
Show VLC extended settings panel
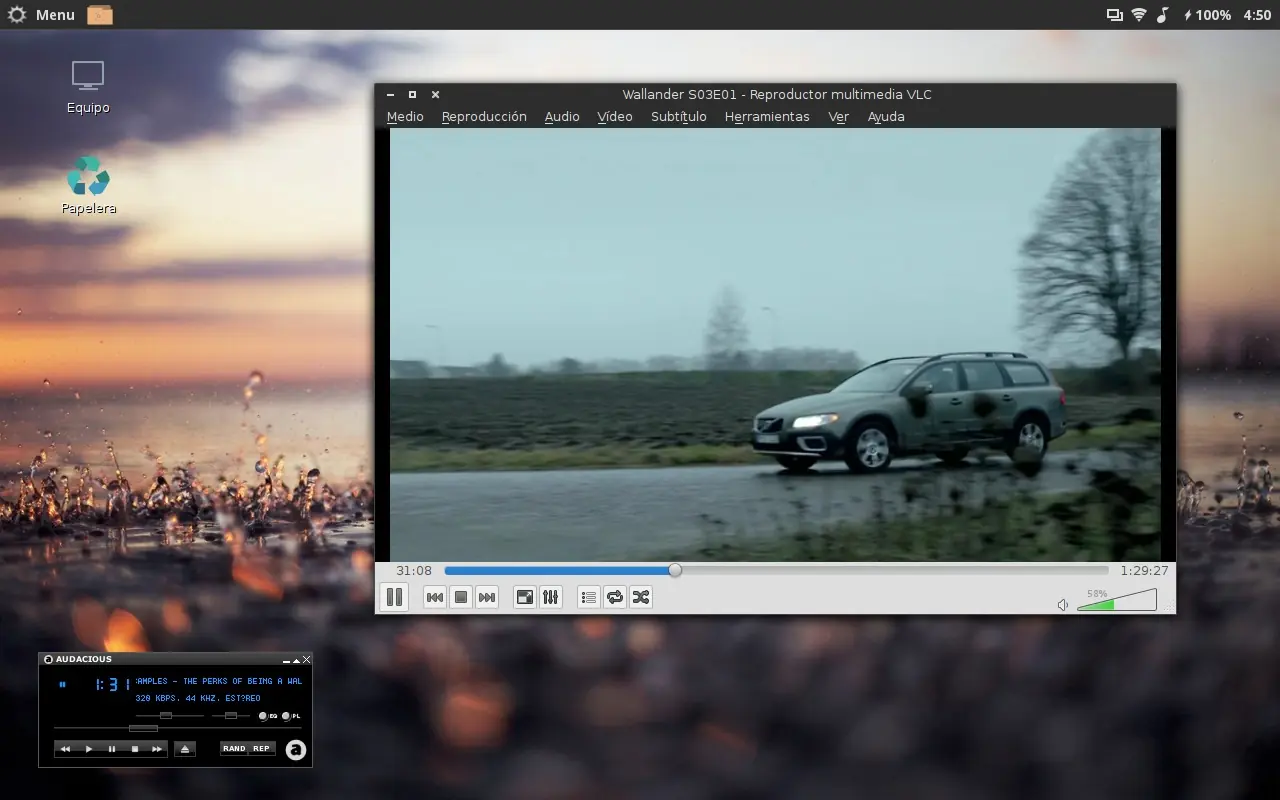(x=551, y=598)
